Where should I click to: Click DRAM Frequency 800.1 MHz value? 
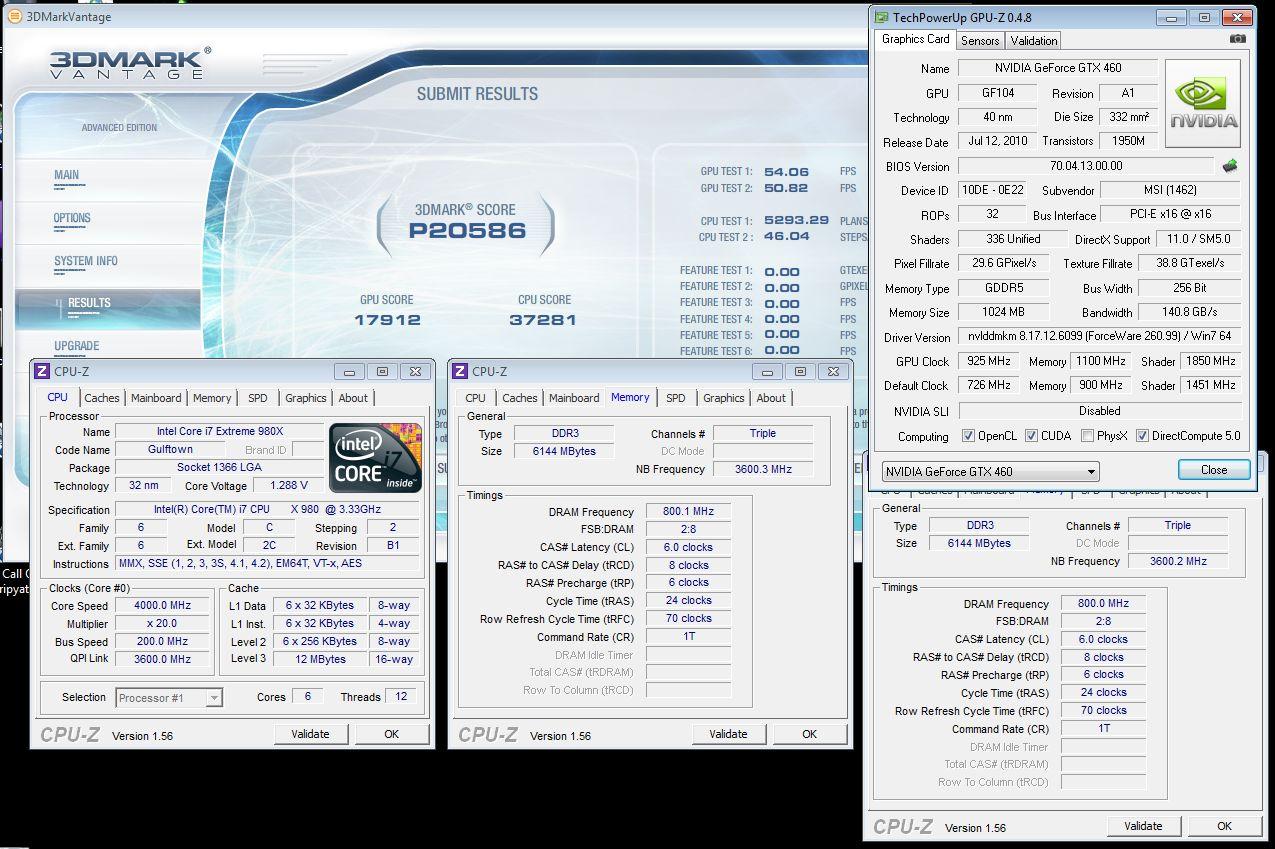click(688, 512)
